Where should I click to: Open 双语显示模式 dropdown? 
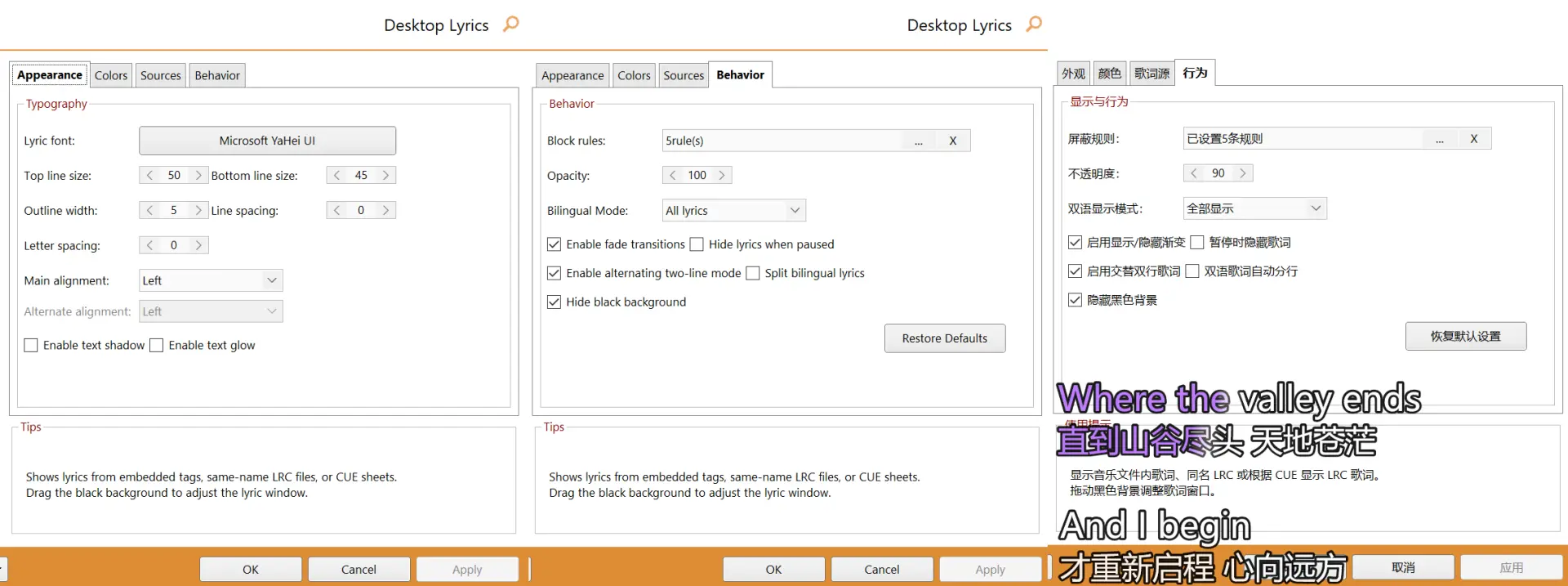1255,208
